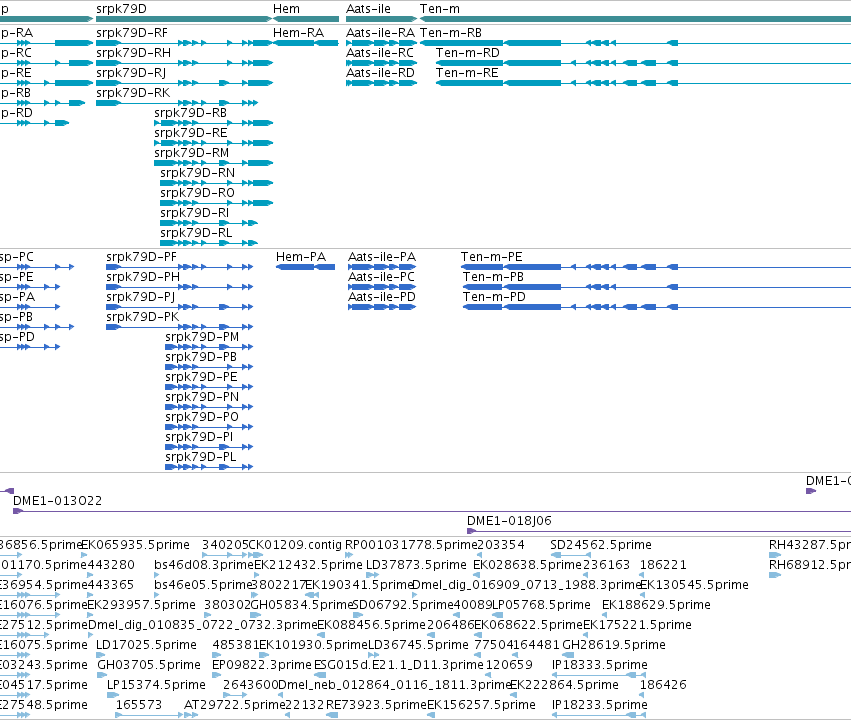Viewport: 851px width, 720px height.
Task: Select protein srpk79D-PO
Action: (202, 418)
